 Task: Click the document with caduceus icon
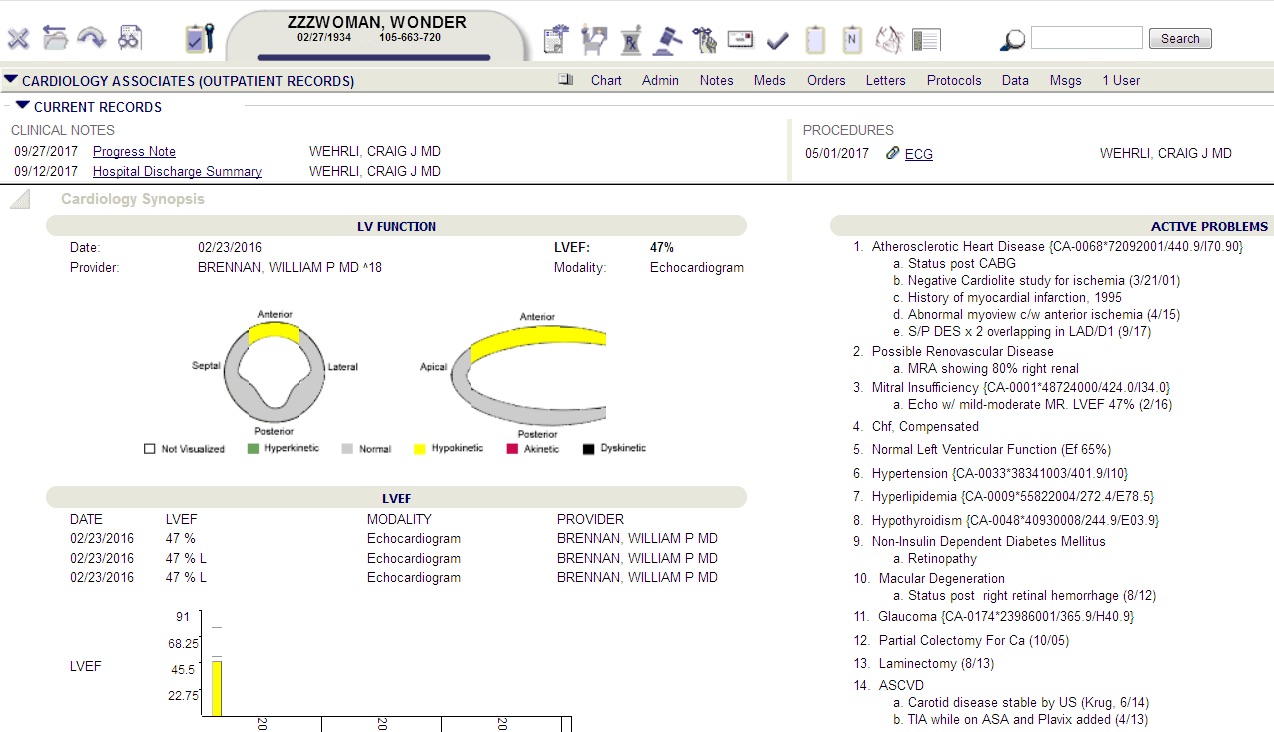556,40
